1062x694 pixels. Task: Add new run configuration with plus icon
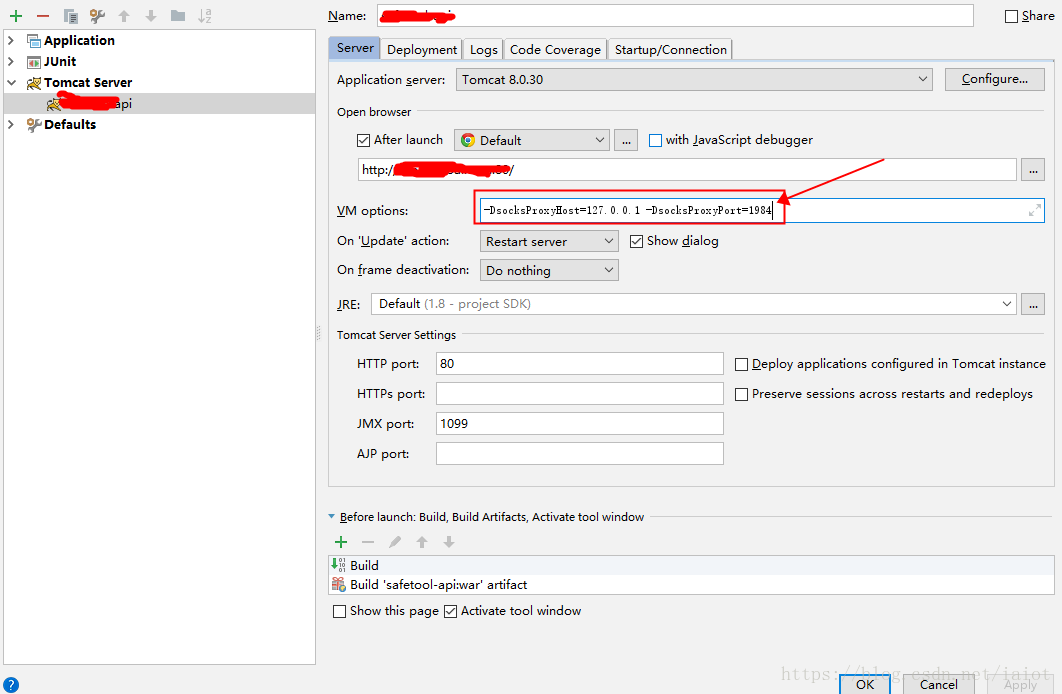(x=16, y=16)
